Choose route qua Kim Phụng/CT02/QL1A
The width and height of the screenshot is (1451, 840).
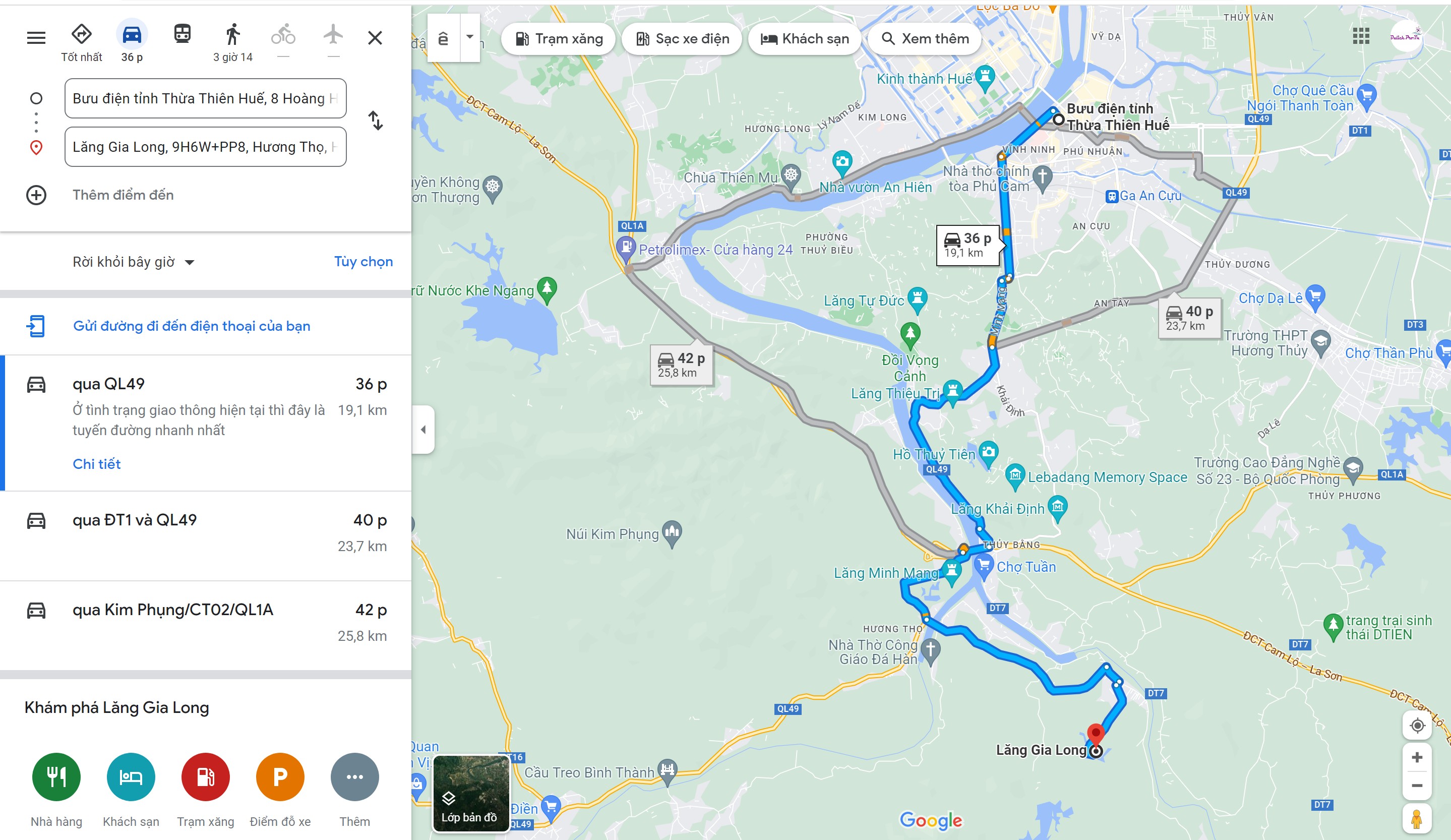point(206,625)
